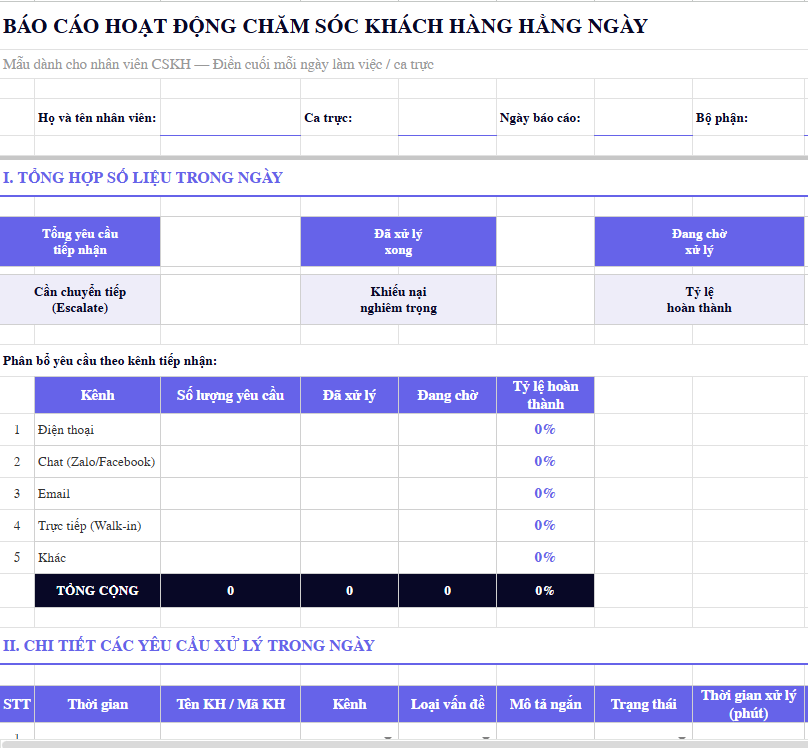Select the Mô tả ngắn column header
808x748 pixels.
pos(545,704)
